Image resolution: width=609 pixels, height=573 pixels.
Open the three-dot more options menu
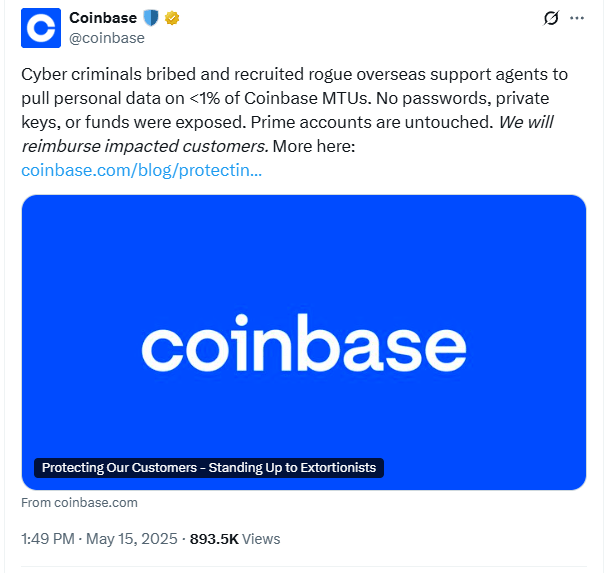click(x=577, y=18)
